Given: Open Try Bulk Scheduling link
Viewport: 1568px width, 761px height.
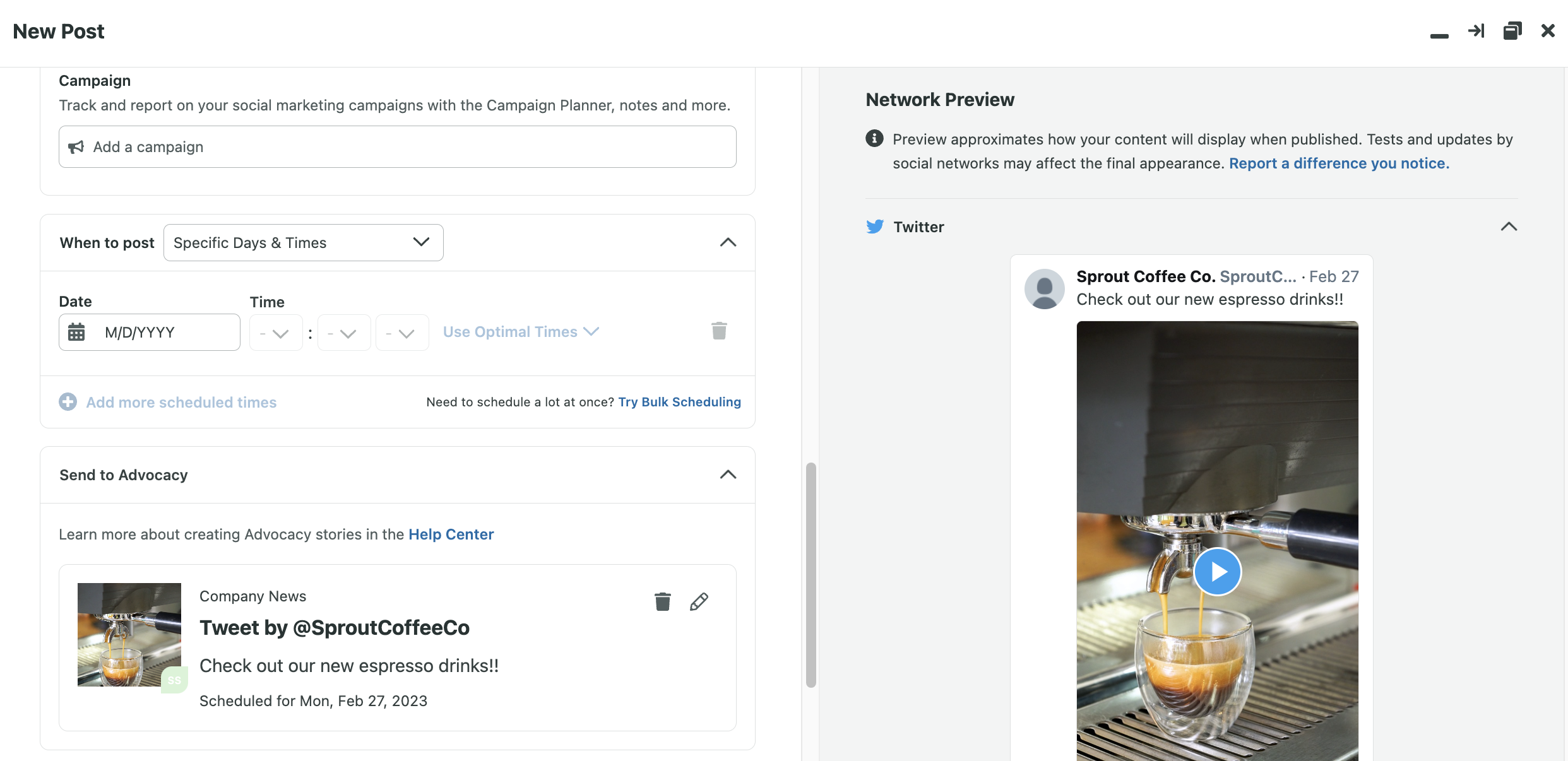Looking at the screenshot, I should 679,402.
